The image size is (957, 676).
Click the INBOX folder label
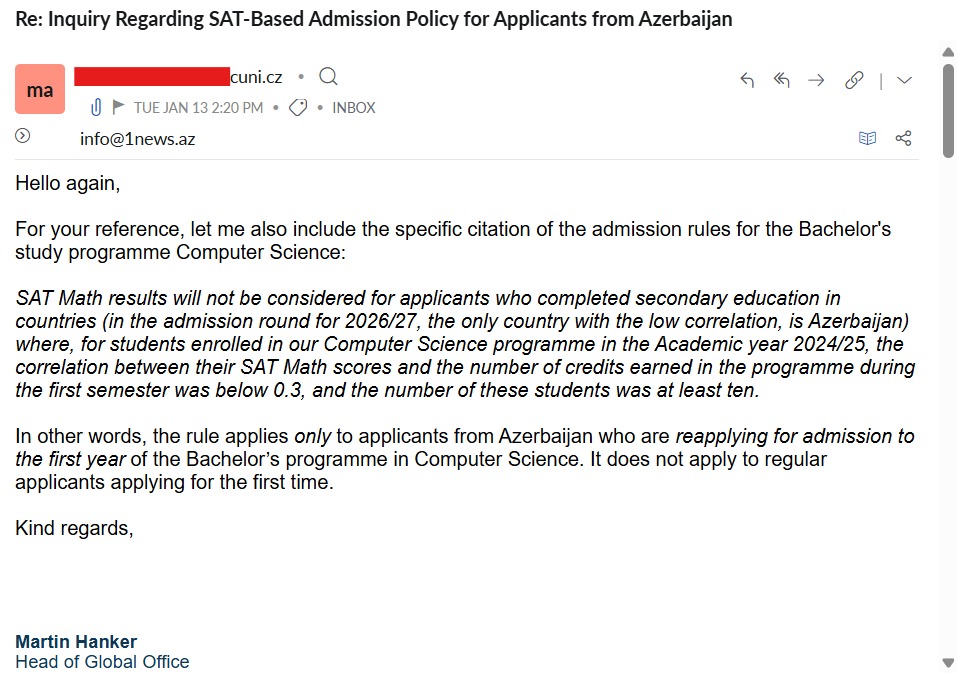[354, 108]
